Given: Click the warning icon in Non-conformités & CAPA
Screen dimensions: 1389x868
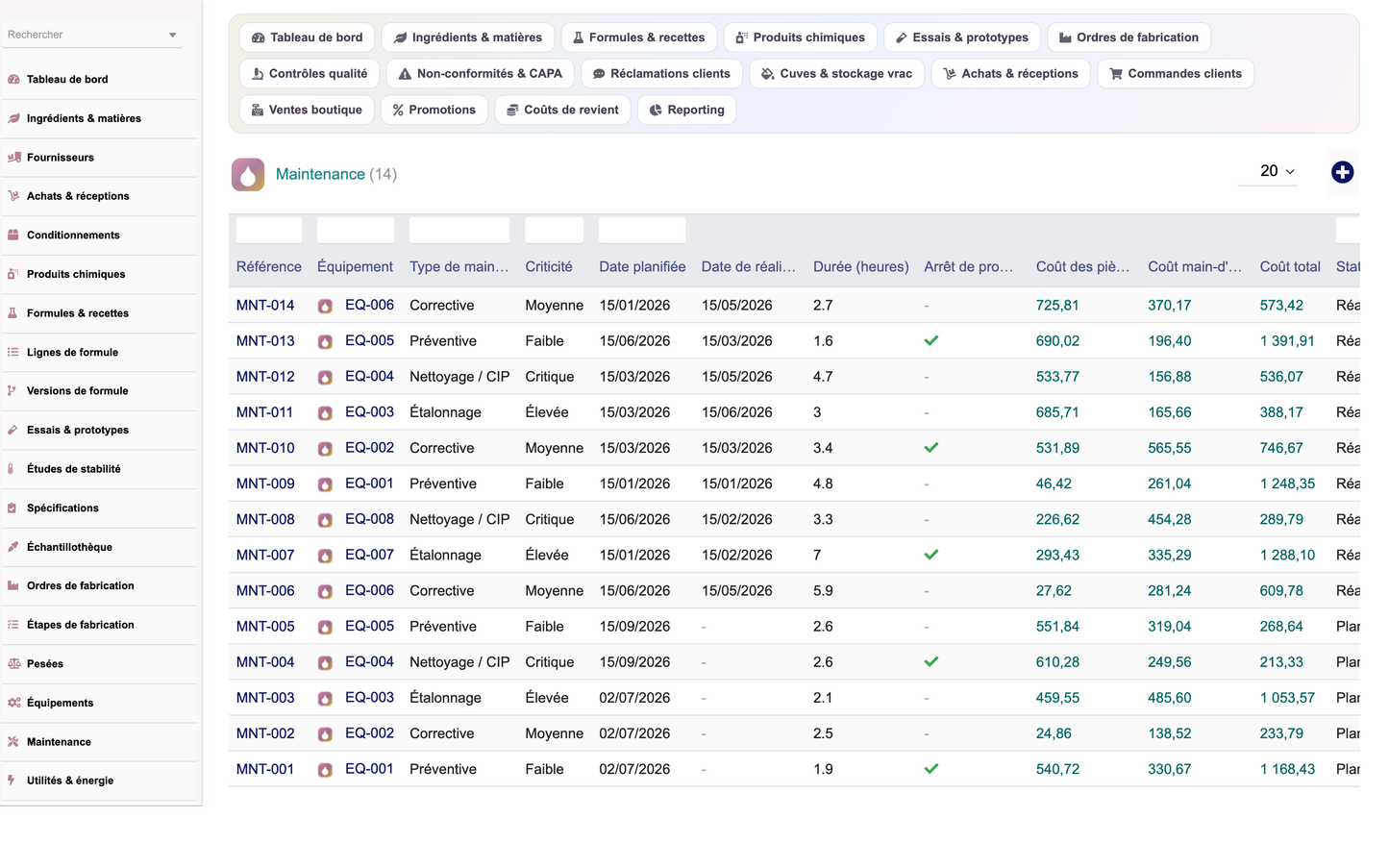Looking at the screenshot, I should point(405,74).
